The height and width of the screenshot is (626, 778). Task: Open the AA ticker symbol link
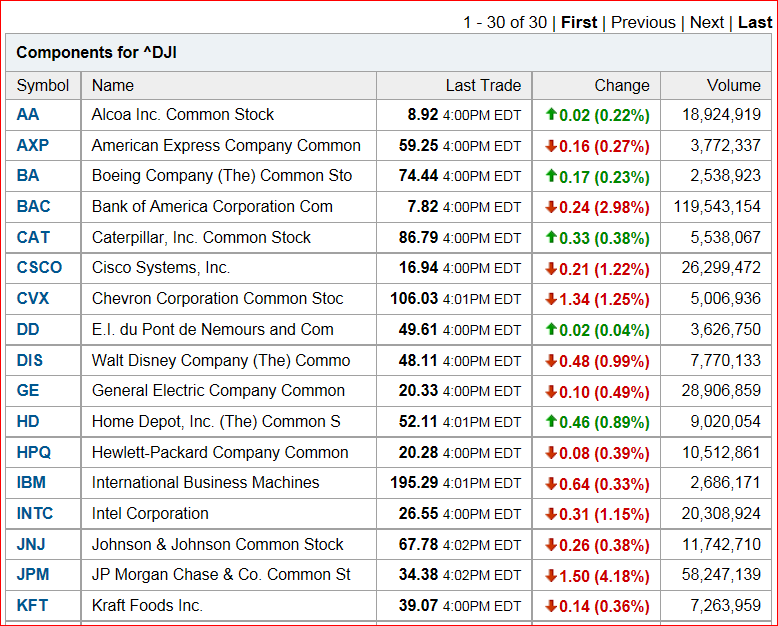point(28,115)
